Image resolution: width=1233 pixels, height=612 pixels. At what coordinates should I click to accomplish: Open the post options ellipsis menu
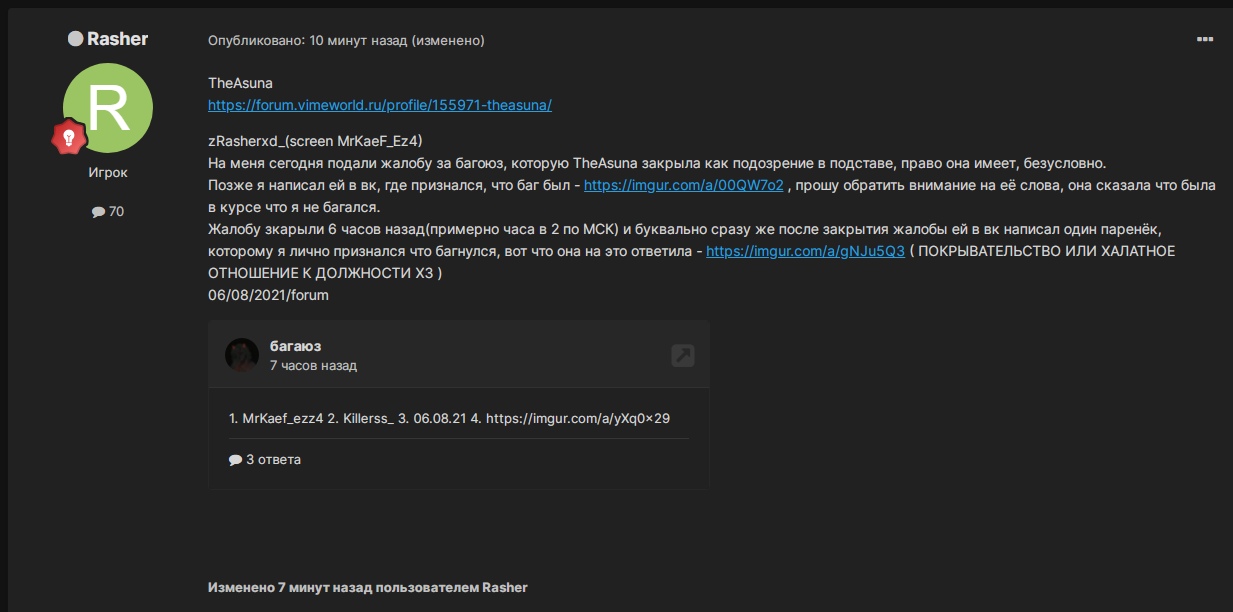pos(1204,40)
